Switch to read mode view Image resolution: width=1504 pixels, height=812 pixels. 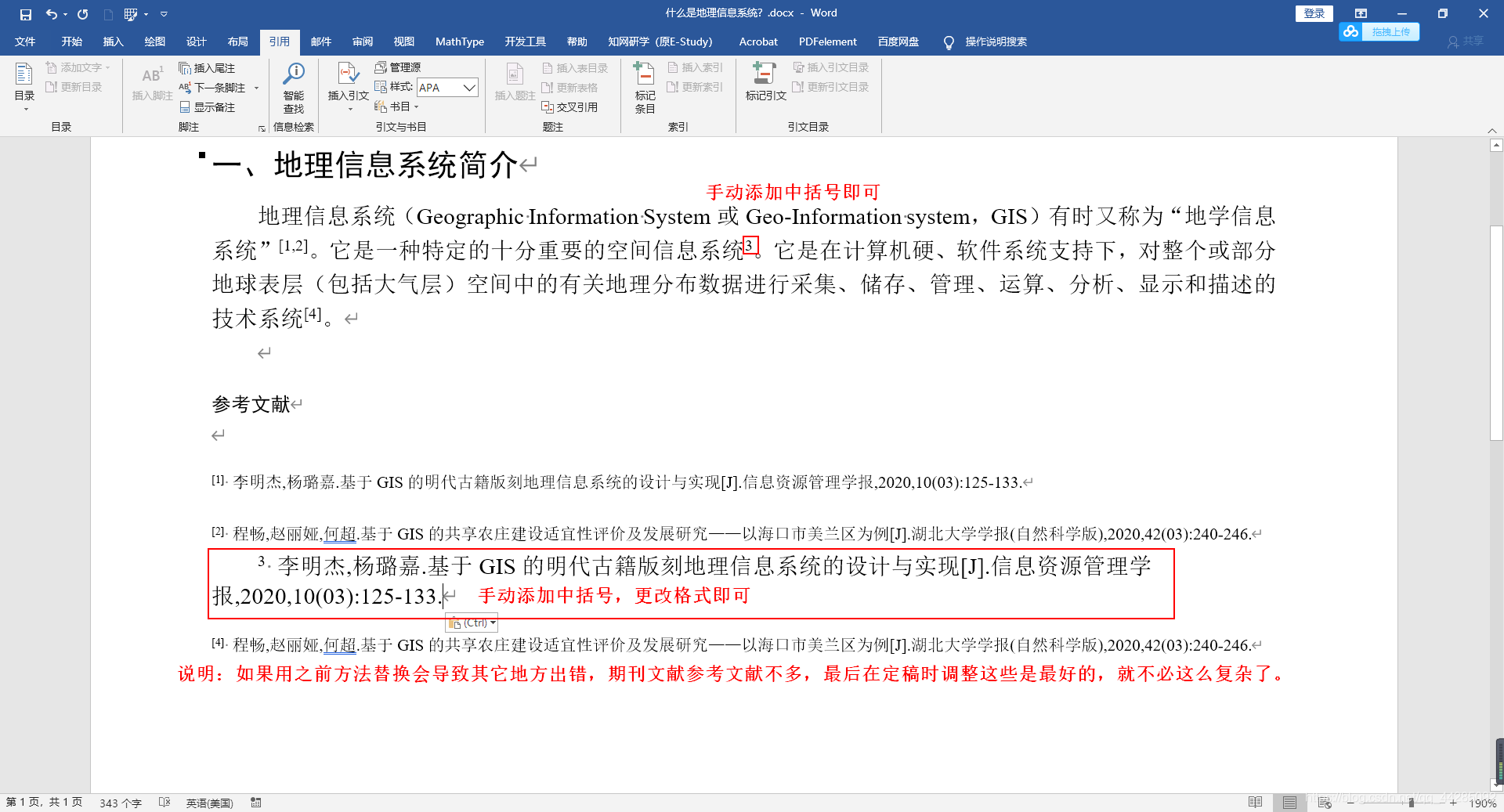(x=1256, y=803)
